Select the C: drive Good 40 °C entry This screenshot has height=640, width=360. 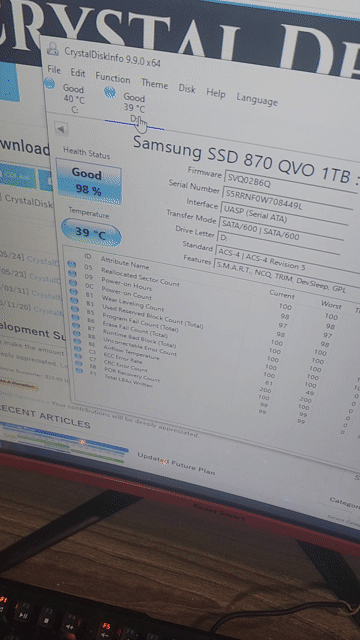pyautogui.click(x=73, y=99)
